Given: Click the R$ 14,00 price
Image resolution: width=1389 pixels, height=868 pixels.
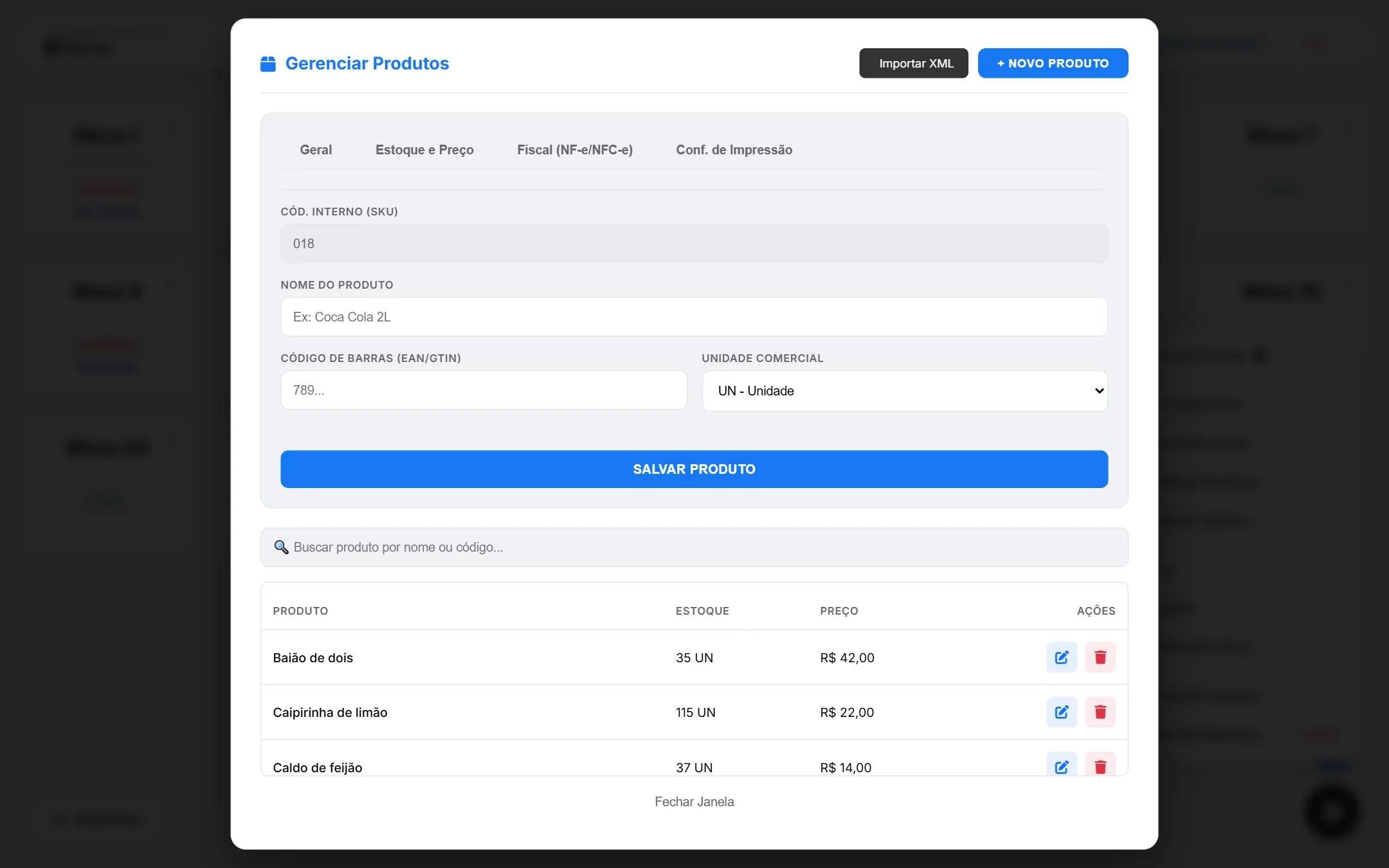Looking at the screenshot, I should pyautogui.click(x=846, y=768).
